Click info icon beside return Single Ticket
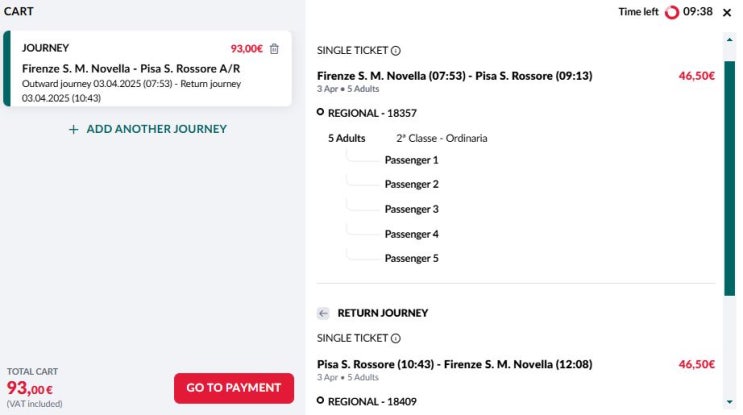Image resolution: width=743 pixels, height=415 pixels. (x=396, y=339)
